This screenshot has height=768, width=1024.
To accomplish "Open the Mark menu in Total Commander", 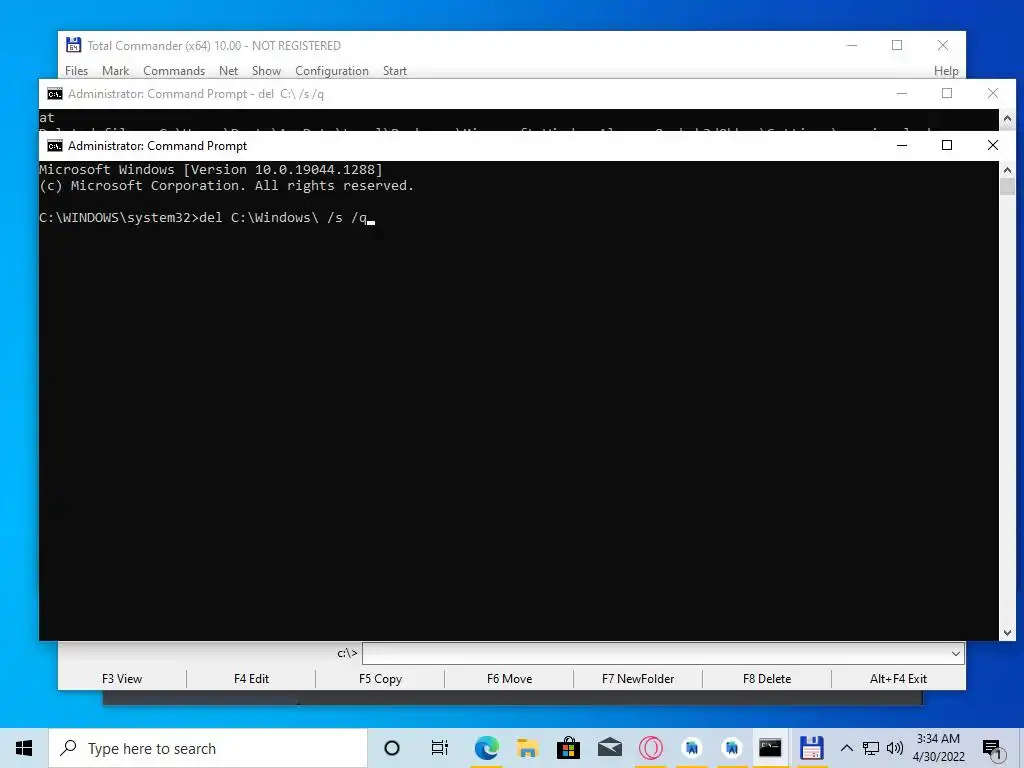I will coord(116,71).
